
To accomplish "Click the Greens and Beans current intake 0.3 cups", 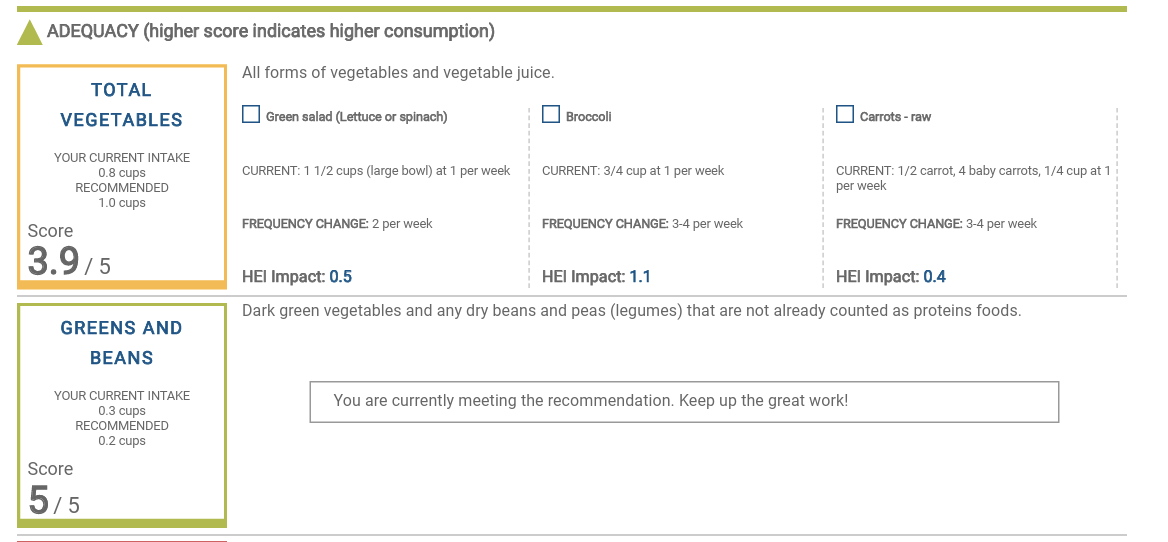I will 122,411.
